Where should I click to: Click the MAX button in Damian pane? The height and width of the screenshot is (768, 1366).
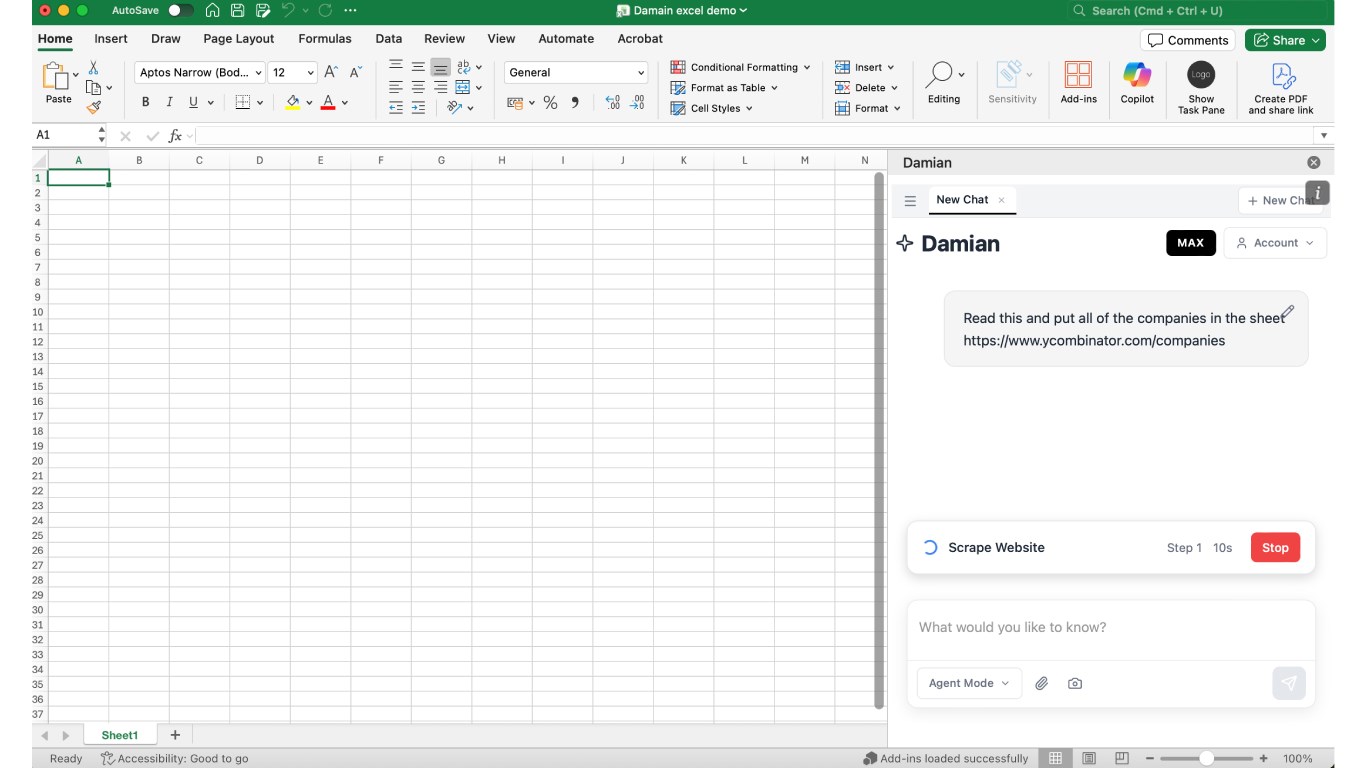pyautogui.click(x=1190, y=243)
